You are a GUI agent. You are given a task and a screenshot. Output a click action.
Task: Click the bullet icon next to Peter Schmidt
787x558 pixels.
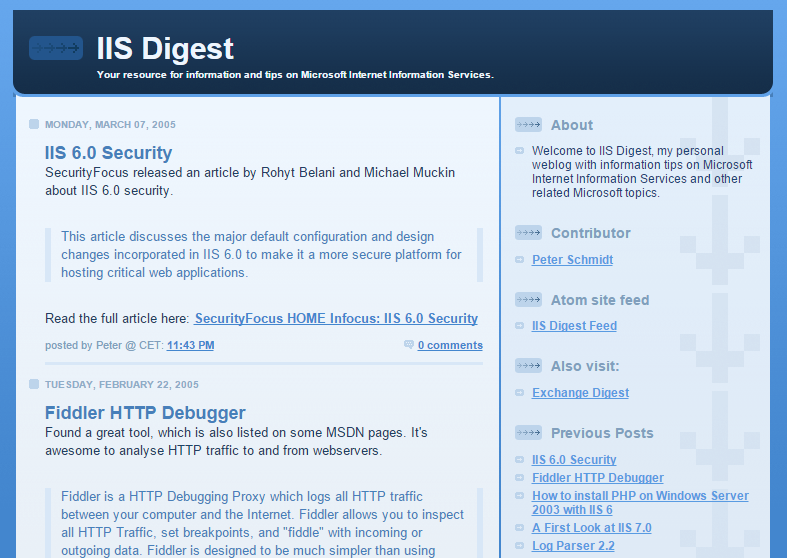(519, 259)
